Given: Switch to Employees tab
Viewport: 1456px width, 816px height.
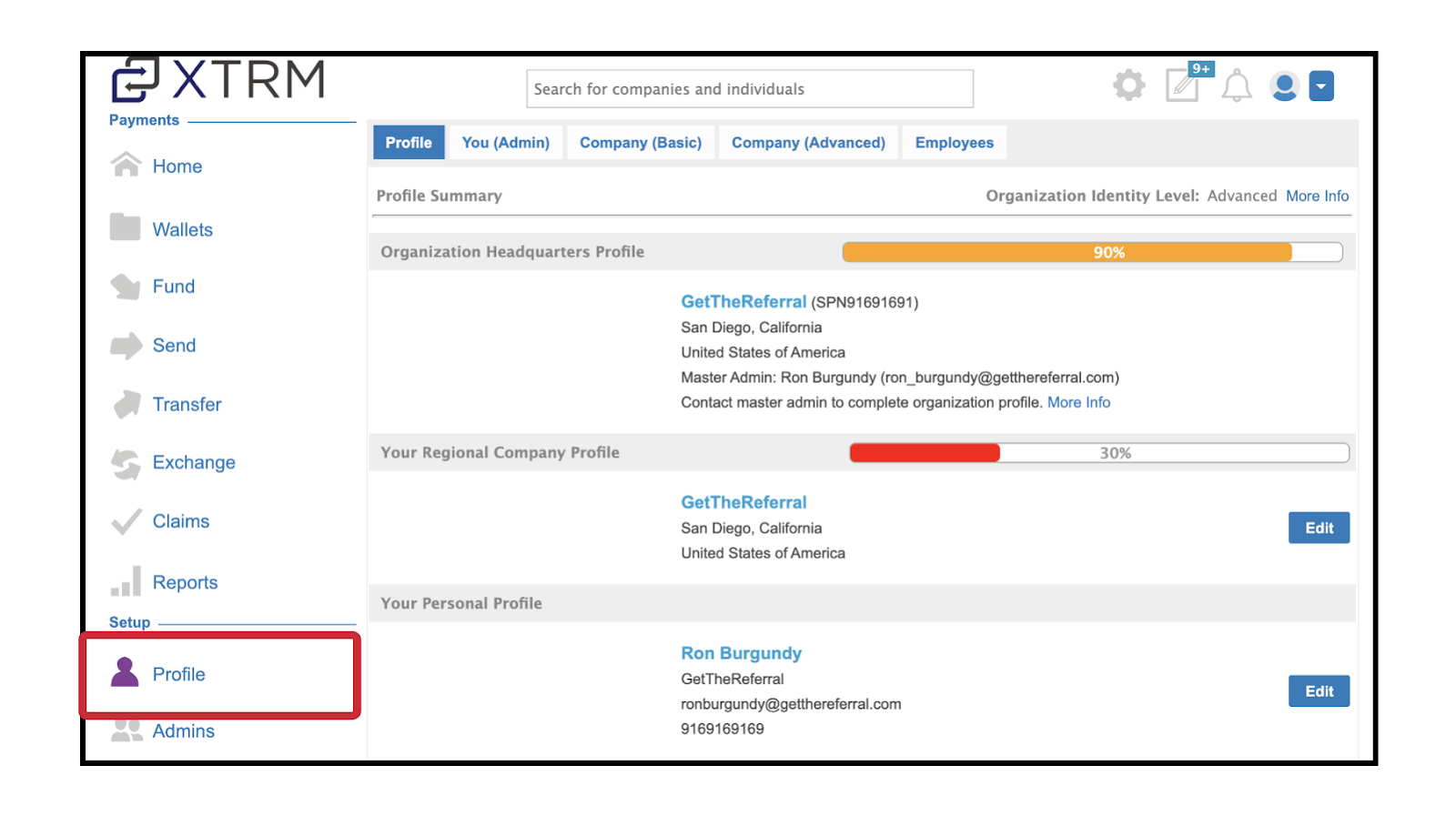Looking at the screenshot, I should pos(955,143).
